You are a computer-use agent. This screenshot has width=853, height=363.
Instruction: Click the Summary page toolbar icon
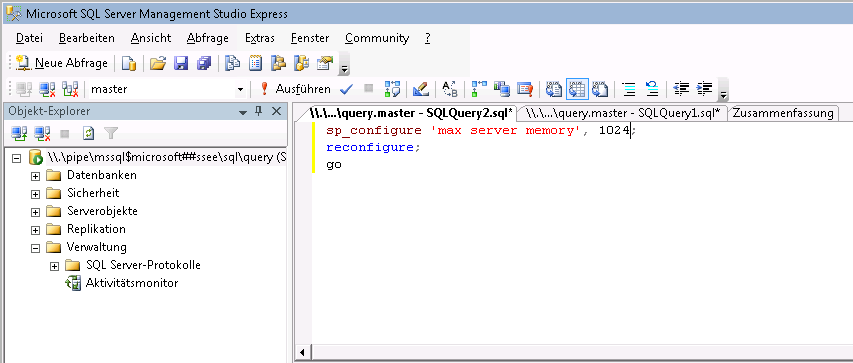pyautogui.click(x=255, y=63)
